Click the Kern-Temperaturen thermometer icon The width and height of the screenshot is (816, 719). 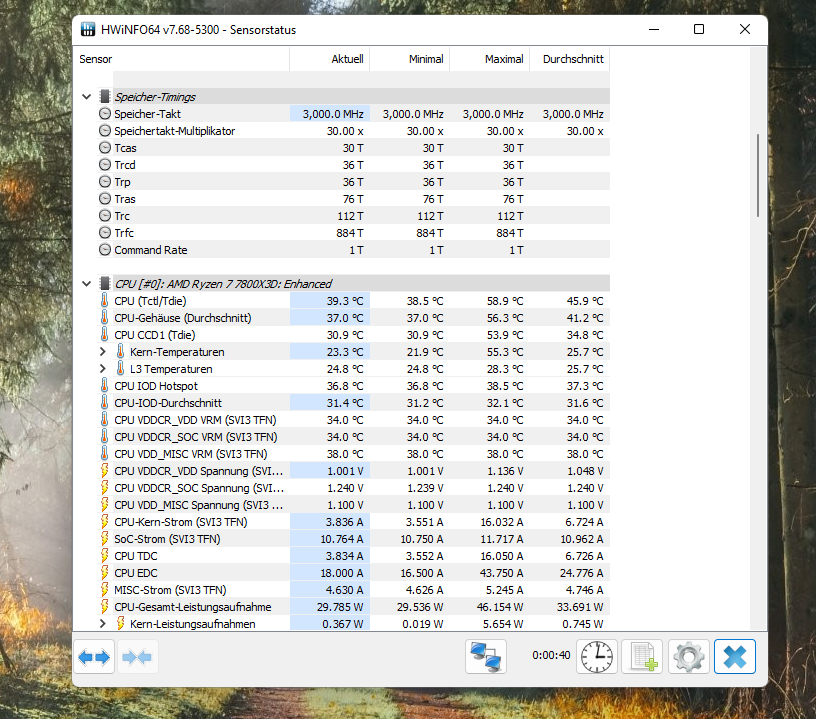click(120, 352)
